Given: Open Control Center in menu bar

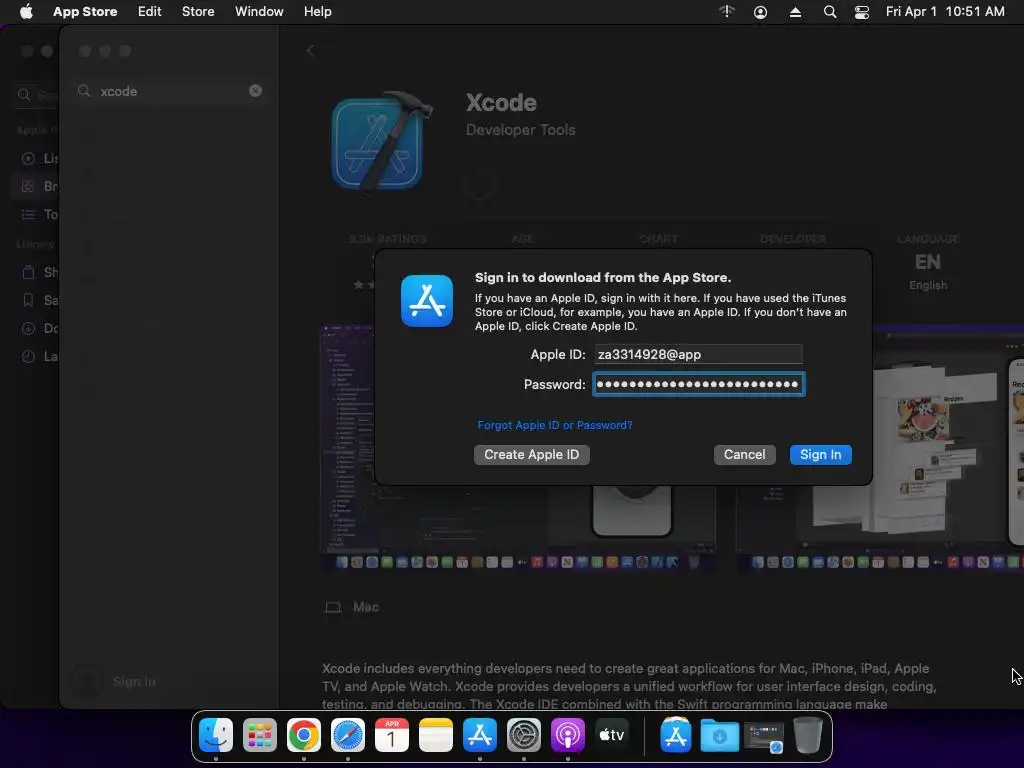Looking at the screenshot, I should pos(862,12).
